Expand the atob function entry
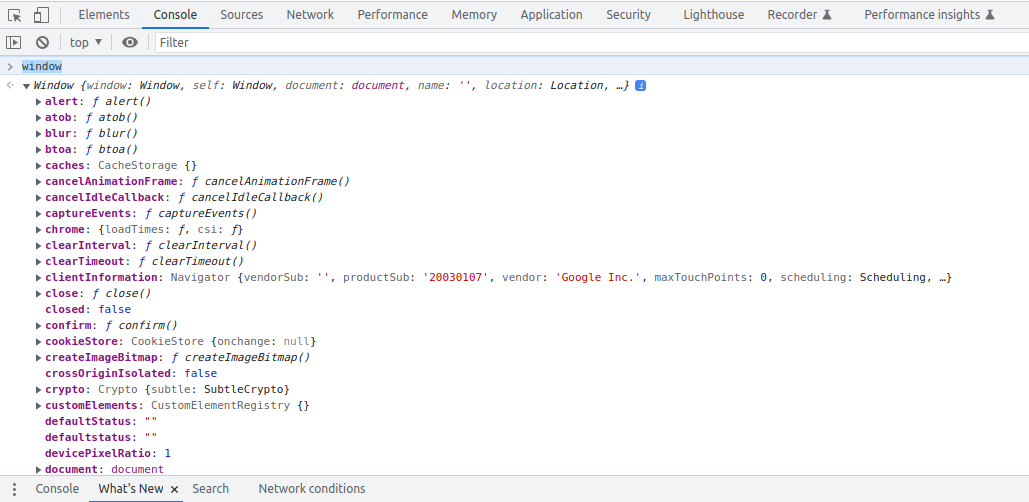1029x502 pixels. point(39,117)
